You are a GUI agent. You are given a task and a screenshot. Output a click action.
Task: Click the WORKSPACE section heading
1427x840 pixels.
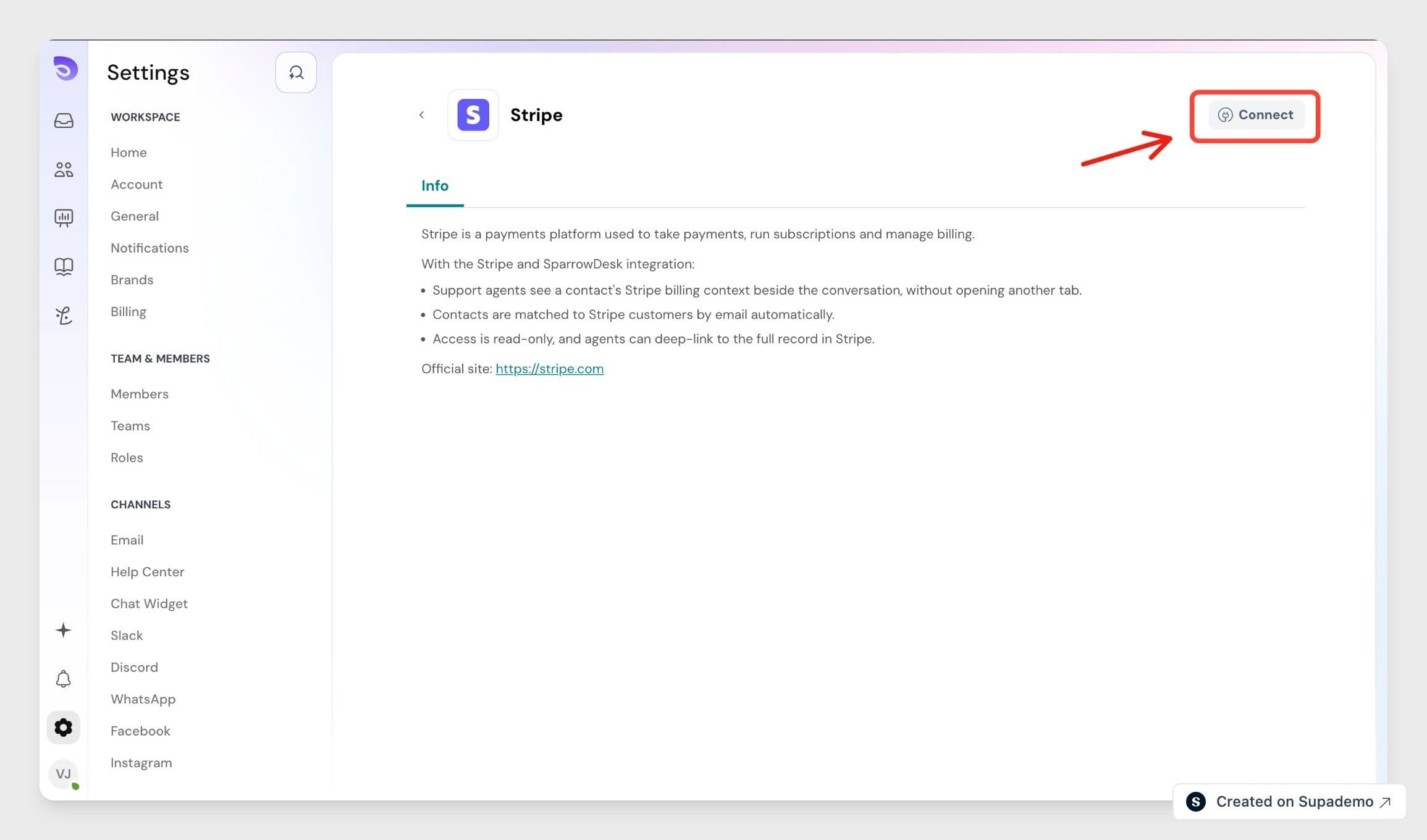click(x=145, y=117)
